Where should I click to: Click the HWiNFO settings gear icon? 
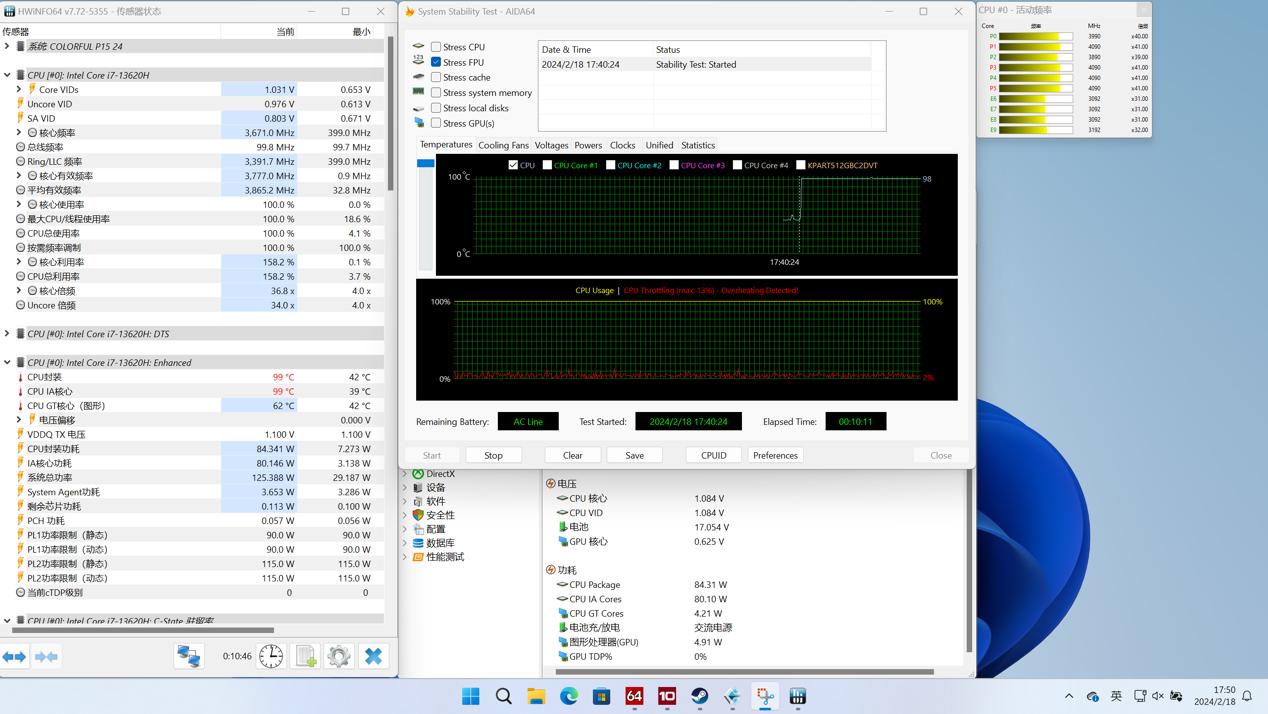pyautogui.click(x=339, y=656)
